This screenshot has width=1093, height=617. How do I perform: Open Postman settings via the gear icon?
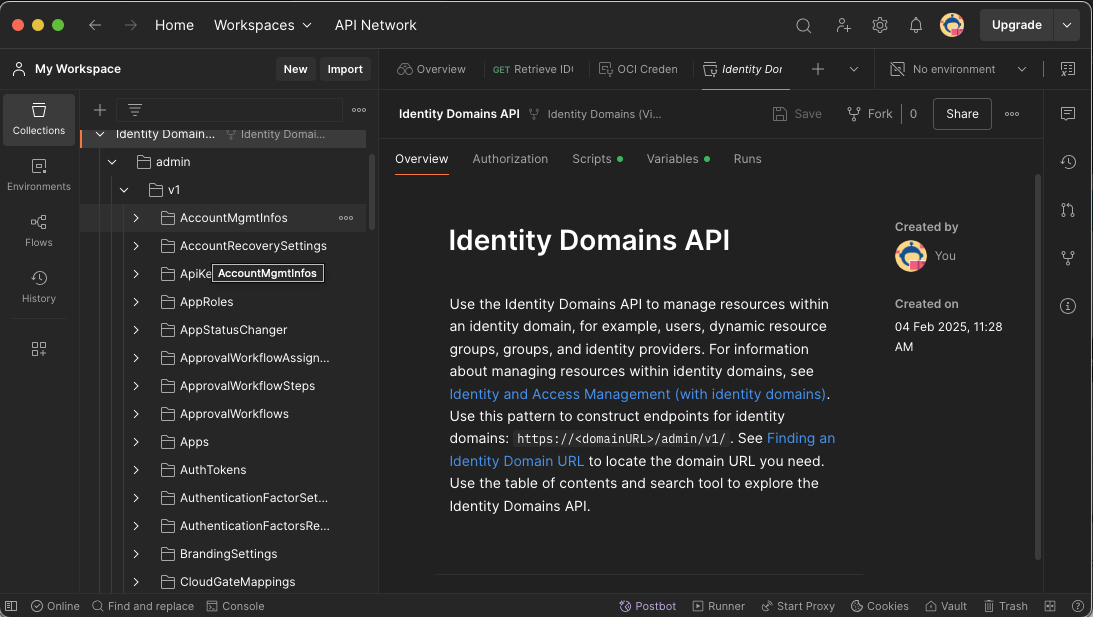pos(879,25)
